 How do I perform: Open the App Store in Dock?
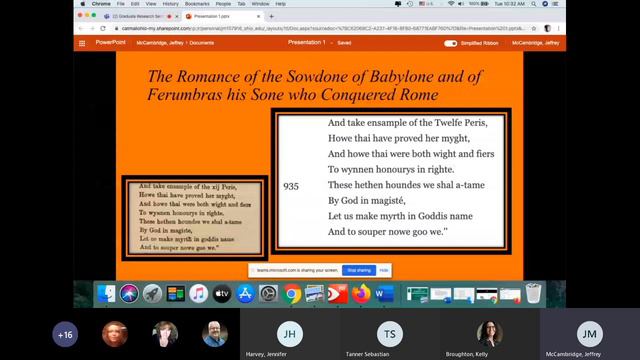(x=245, y=294)
